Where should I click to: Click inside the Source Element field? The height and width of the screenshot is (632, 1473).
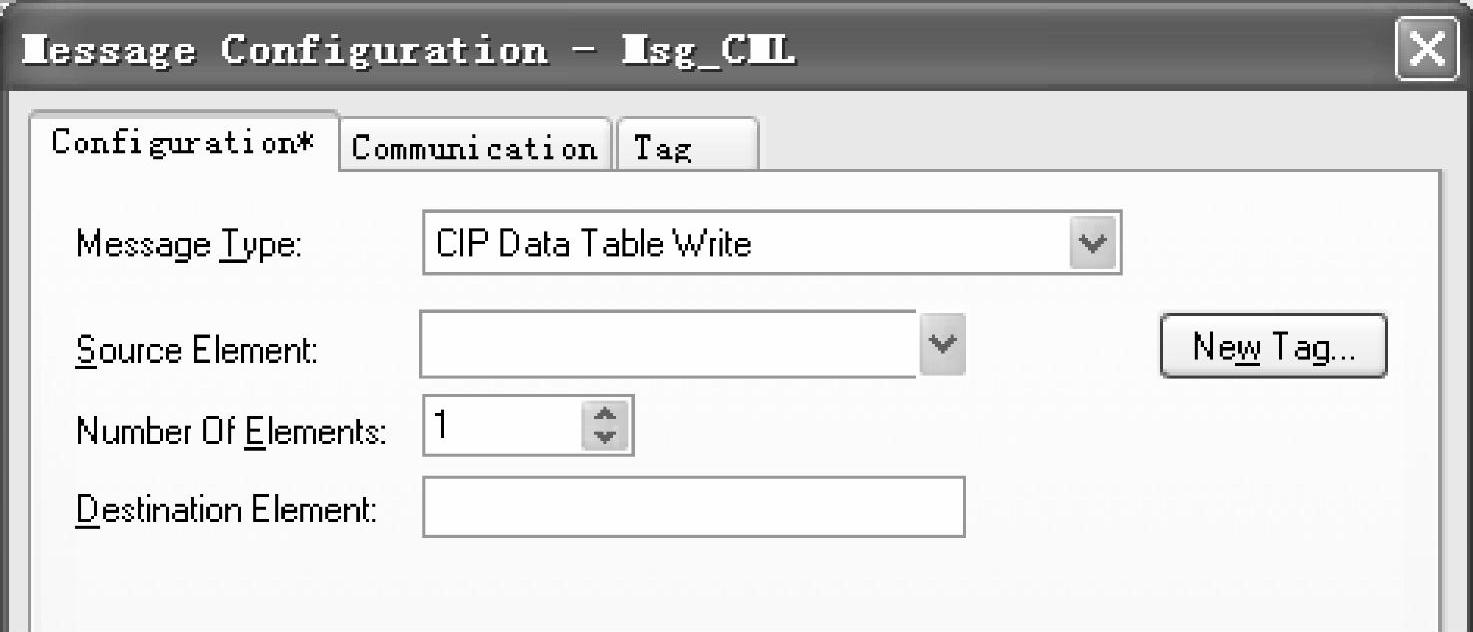coord(667,345)
